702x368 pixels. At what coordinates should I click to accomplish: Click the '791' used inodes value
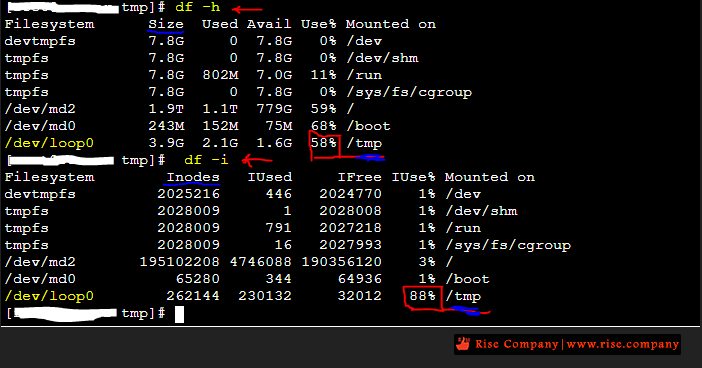tap(278, 228)
